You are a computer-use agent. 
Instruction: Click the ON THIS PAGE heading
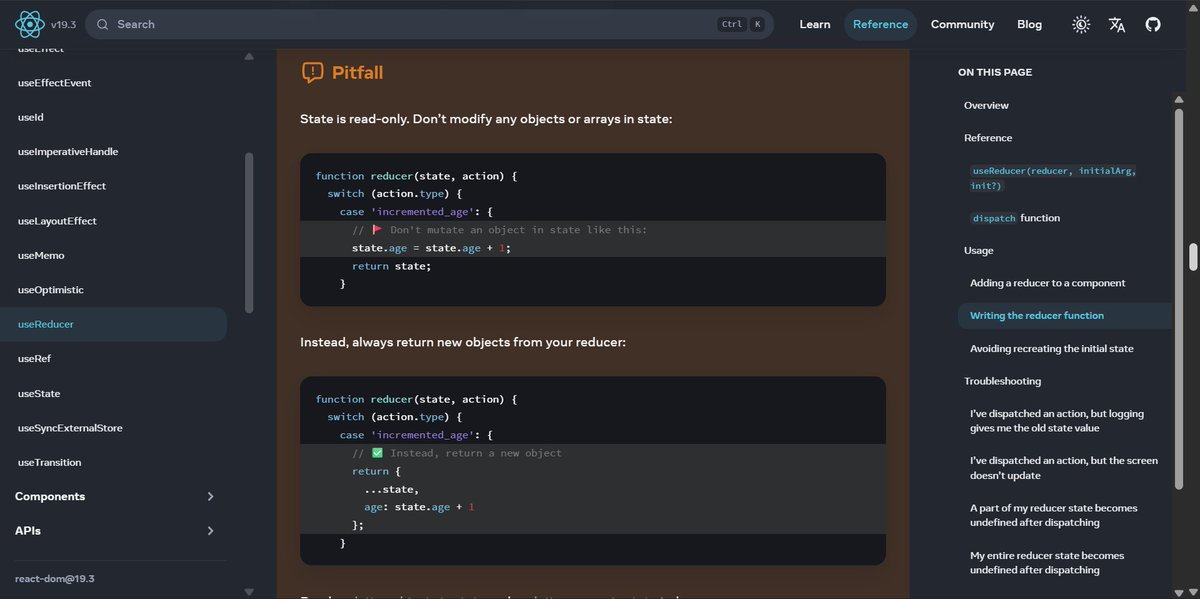coord(995,72)
